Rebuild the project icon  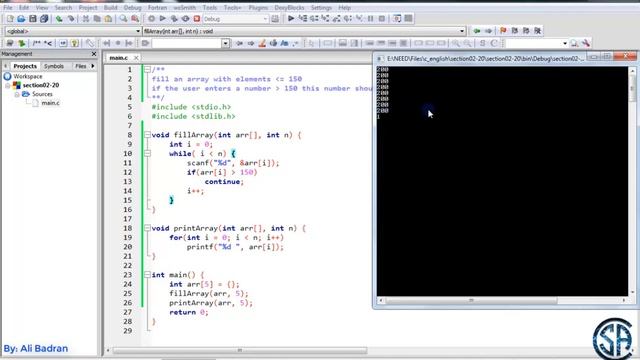pos(185,19)
